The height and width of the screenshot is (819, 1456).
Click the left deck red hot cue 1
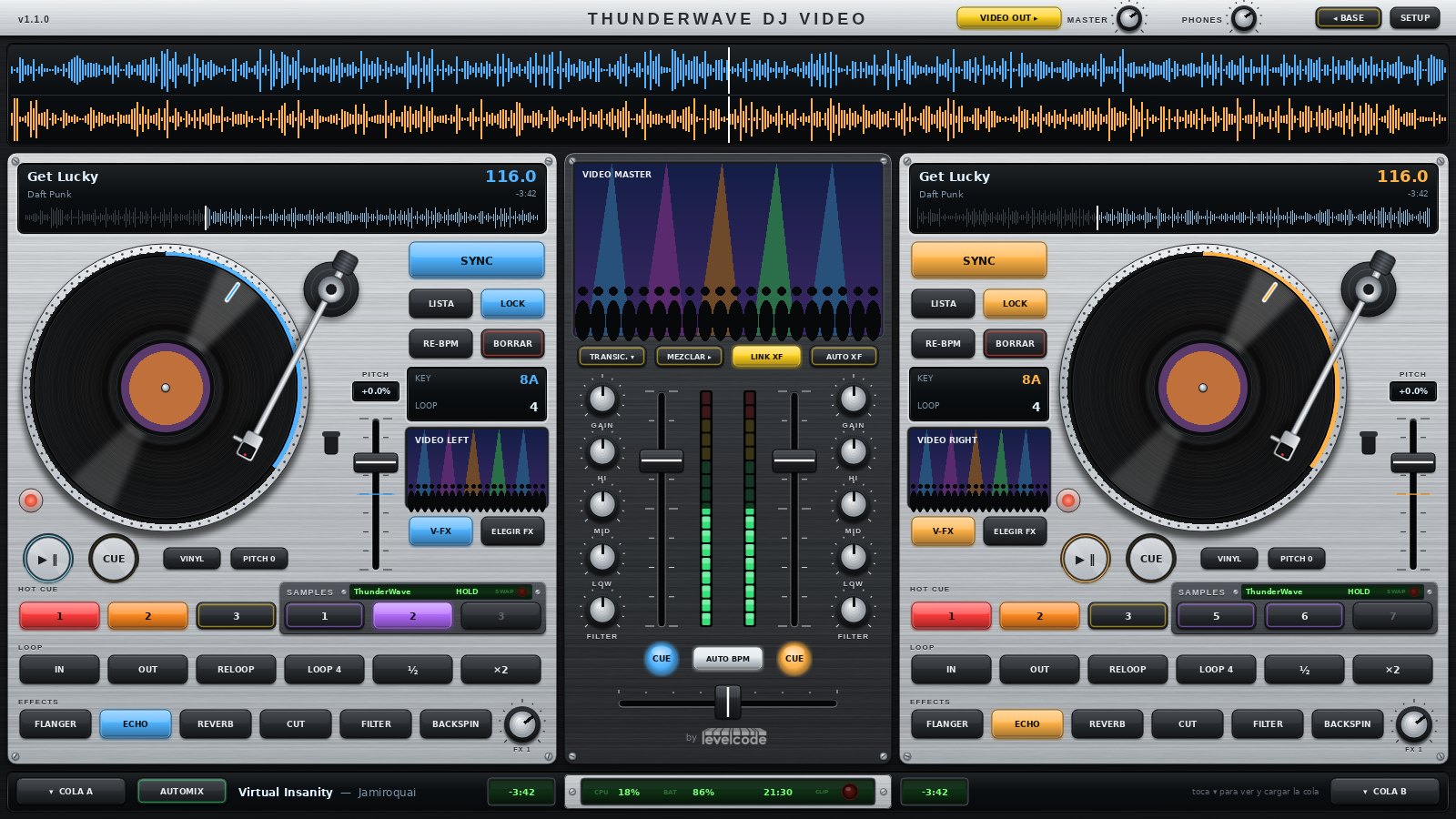(60, 616)
